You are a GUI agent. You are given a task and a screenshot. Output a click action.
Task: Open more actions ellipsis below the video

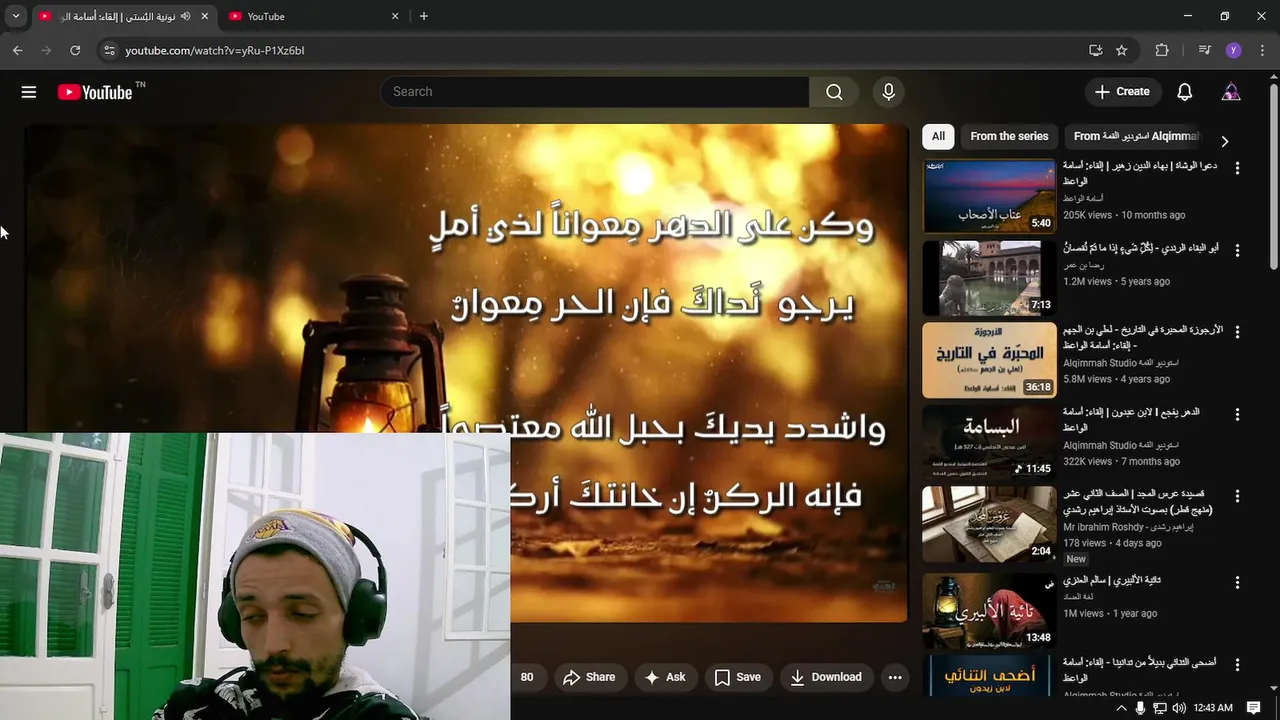895,677
